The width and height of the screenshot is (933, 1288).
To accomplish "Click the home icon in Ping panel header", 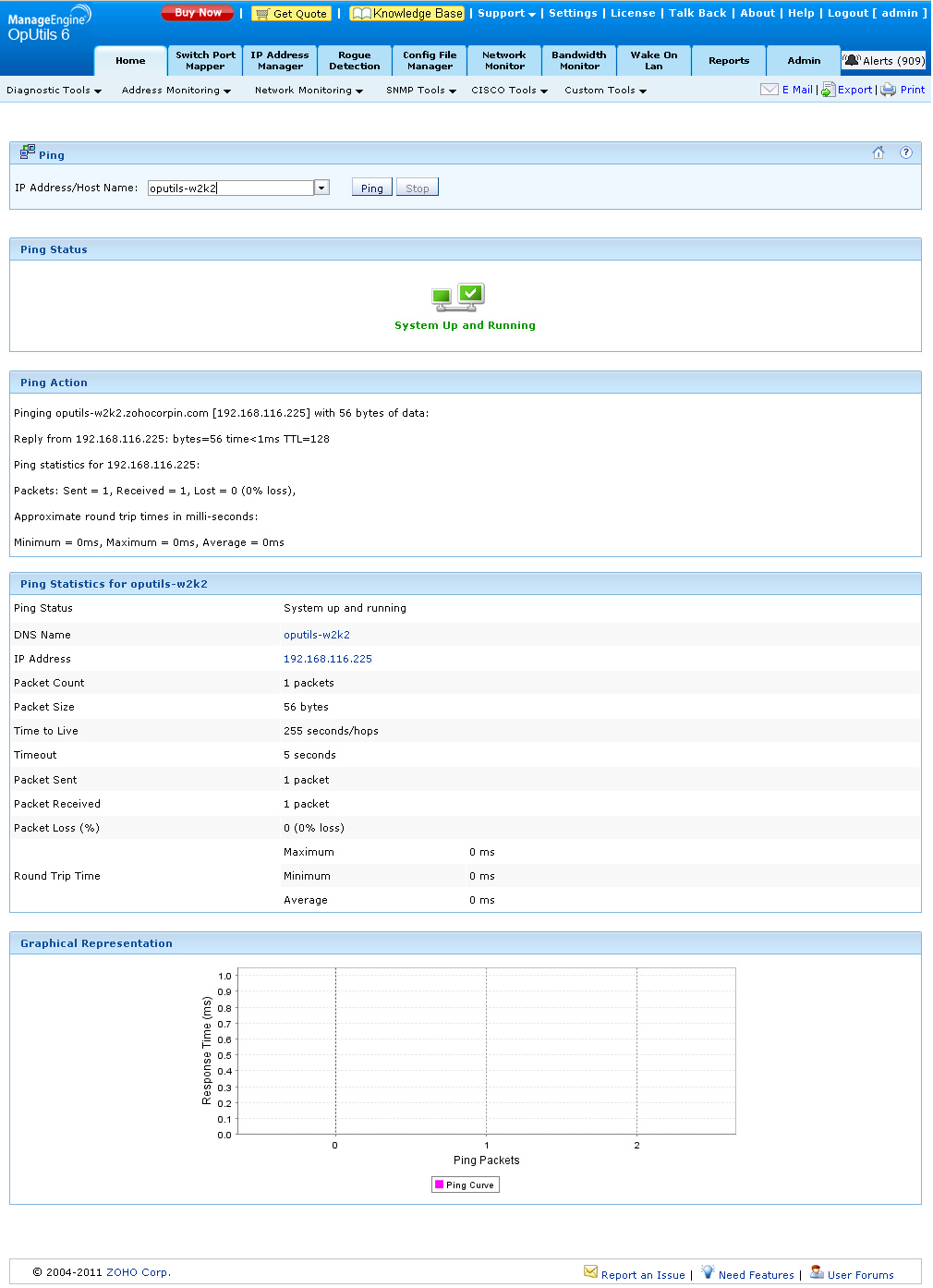I will (x=878, y=153).
